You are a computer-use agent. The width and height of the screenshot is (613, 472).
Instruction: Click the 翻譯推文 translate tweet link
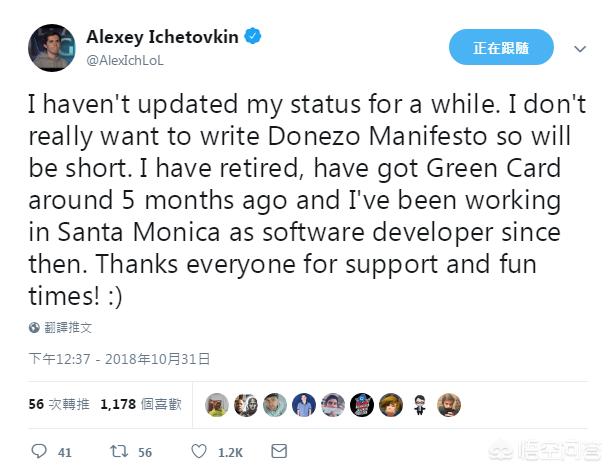tap(68, 327)
